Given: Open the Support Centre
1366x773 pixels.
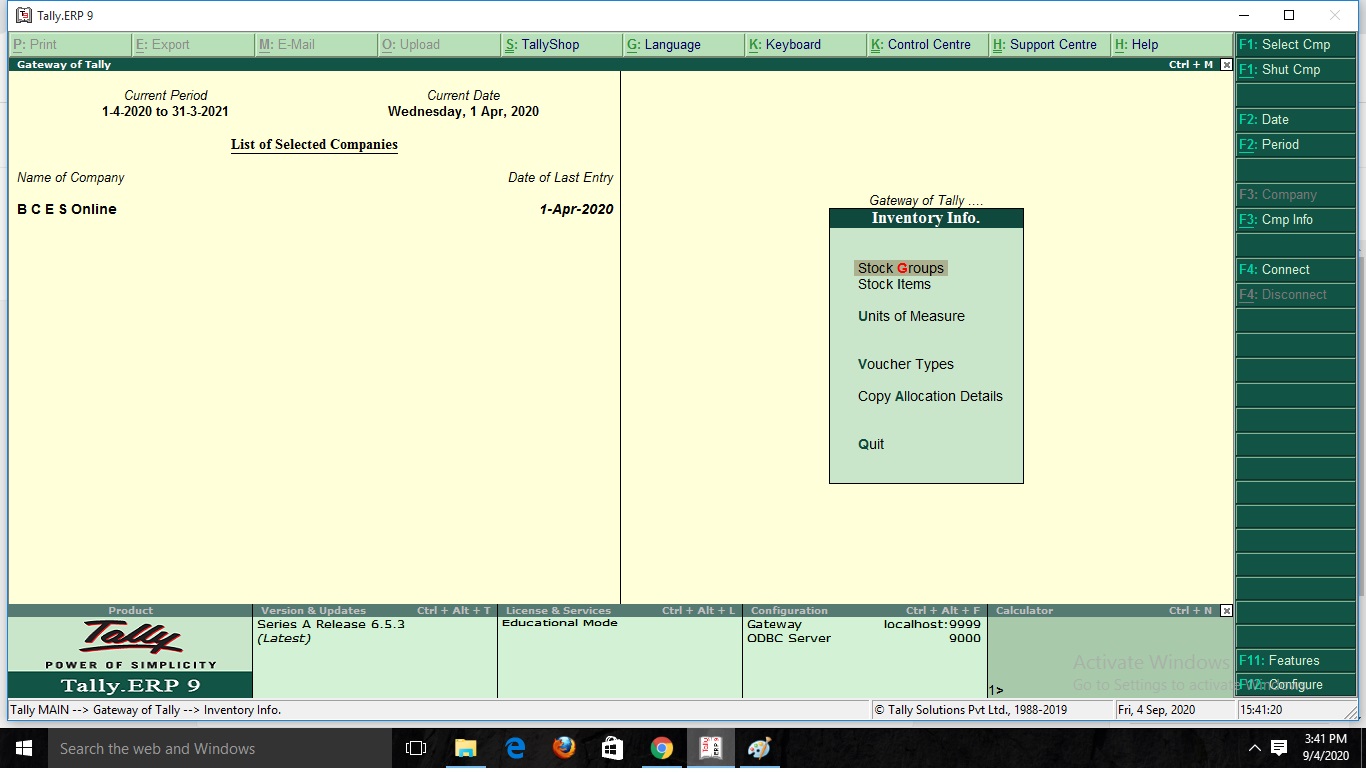Looking at the screenshot, I should tap(1050, 45).
